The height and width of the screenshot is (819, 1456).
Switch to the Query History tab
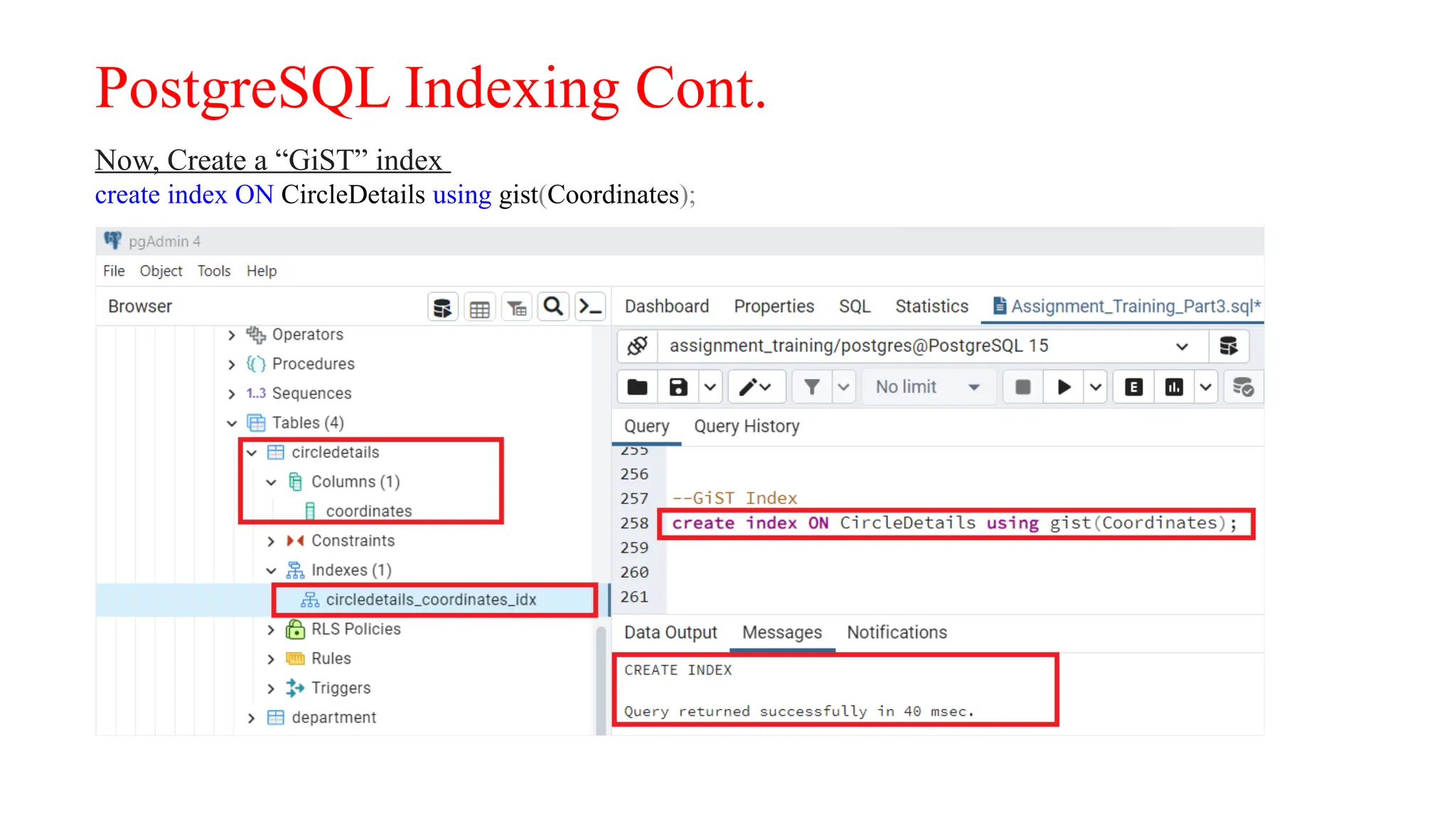(746, 427)
